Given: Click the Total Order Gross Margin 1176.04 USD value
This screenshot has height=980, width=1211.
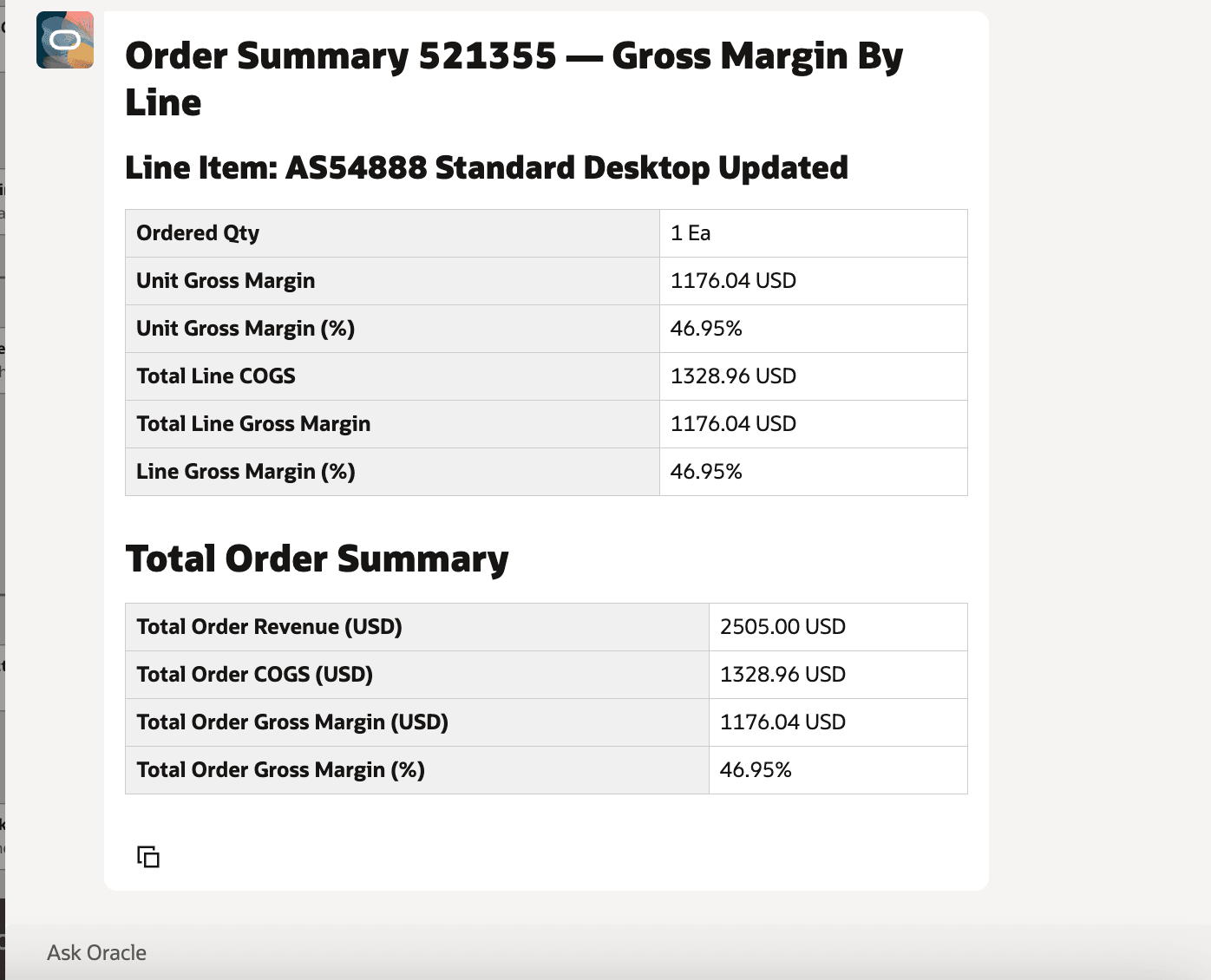Looking at the screenshot, I should click(782, 722).
